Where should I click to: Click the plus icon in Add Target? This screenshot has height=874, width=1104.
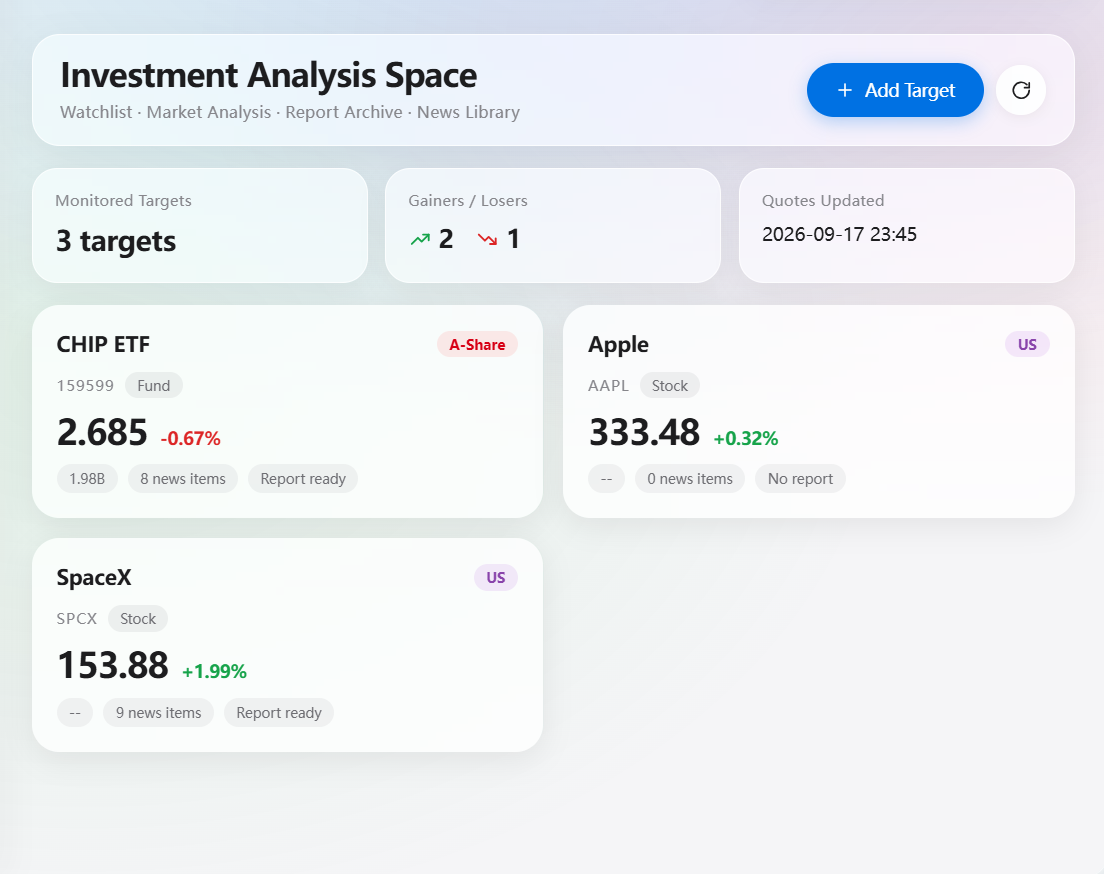tap(845, 90)
